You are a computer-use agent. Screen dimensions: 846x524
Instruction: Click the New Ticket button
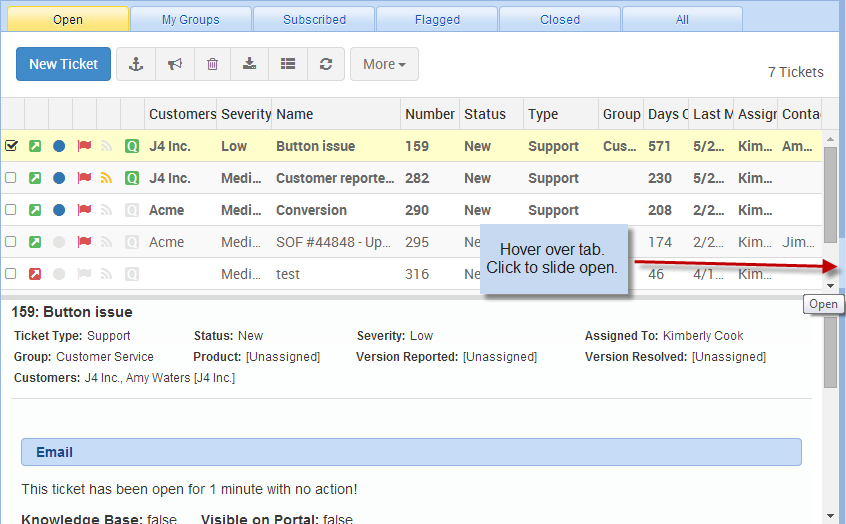pyautogui.click(x=64, y=64)
